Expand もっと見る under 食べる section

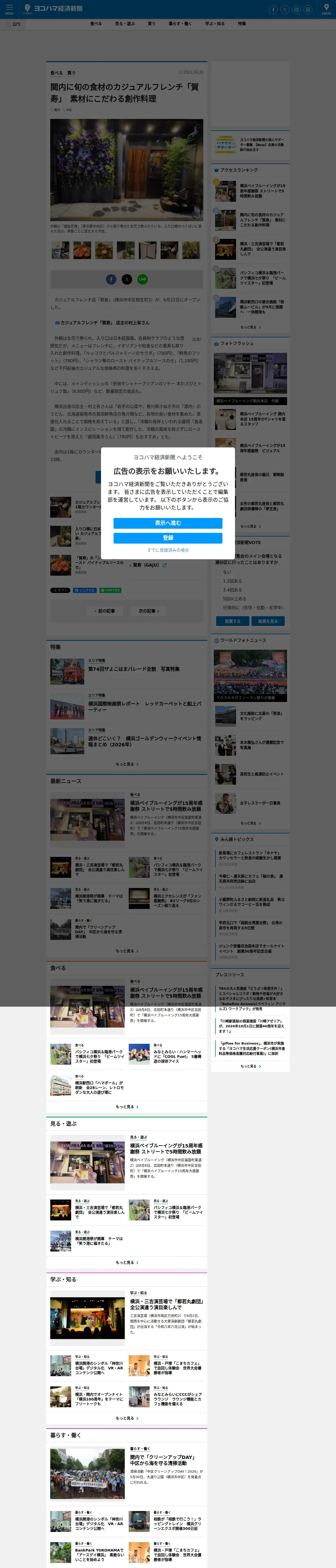127,1107
